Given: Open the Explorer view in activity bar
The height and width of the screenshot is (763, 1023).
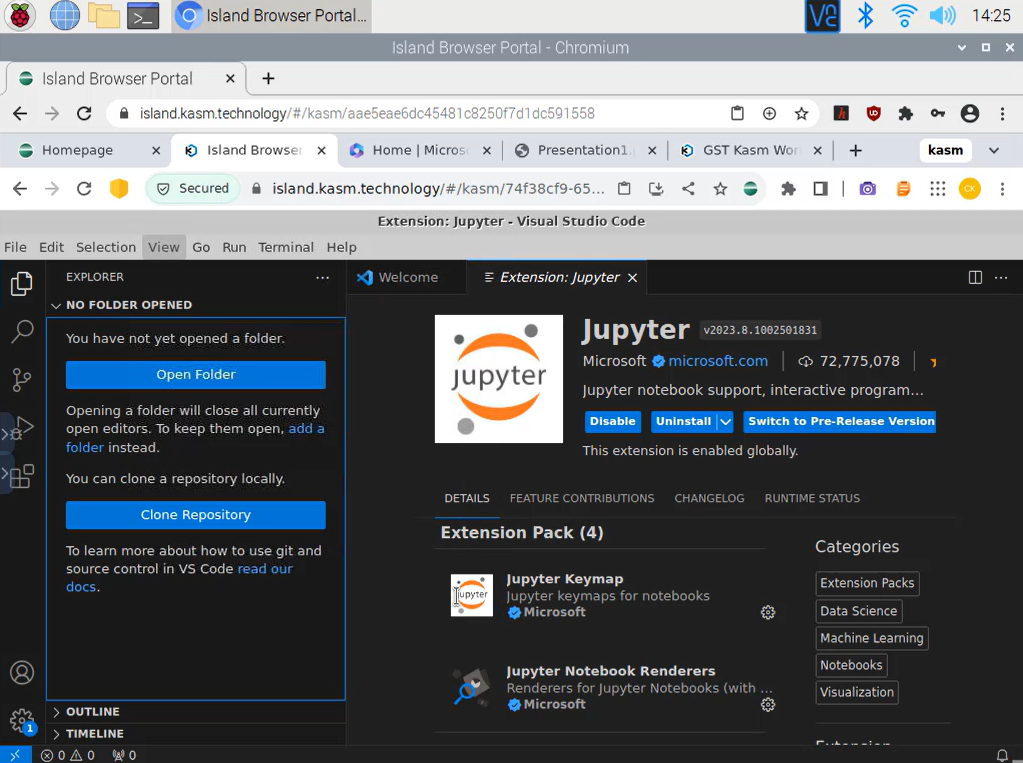Looking at the screenshot, I should [x=22, y=284].
